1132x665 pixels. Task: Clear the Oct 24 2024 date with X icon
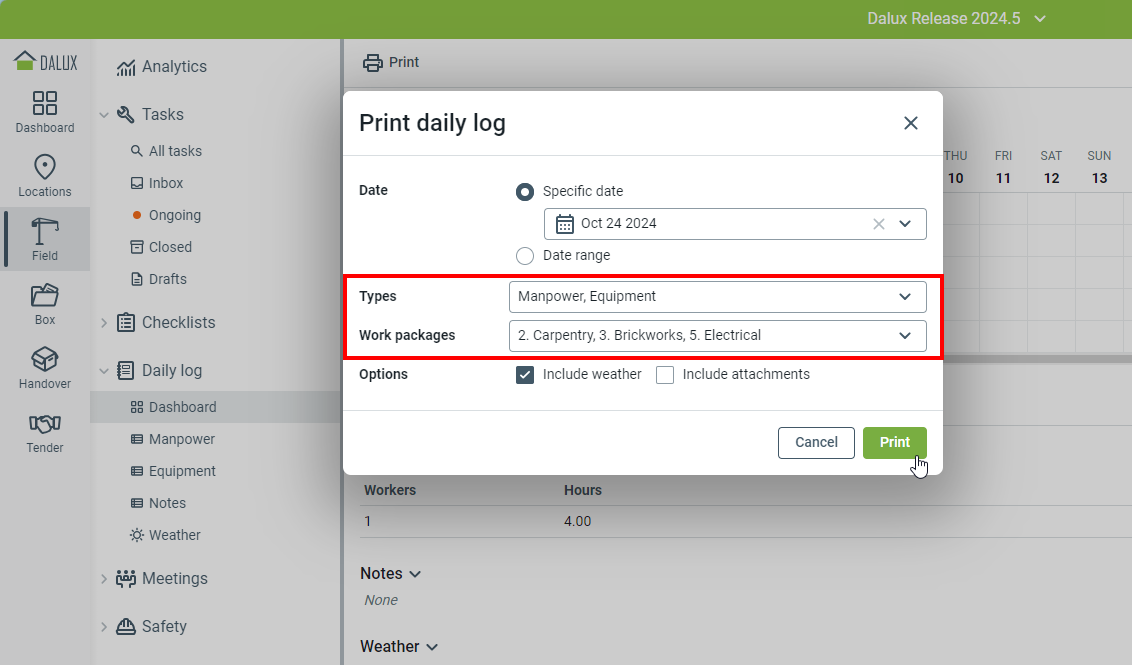(x=879, y=224)
